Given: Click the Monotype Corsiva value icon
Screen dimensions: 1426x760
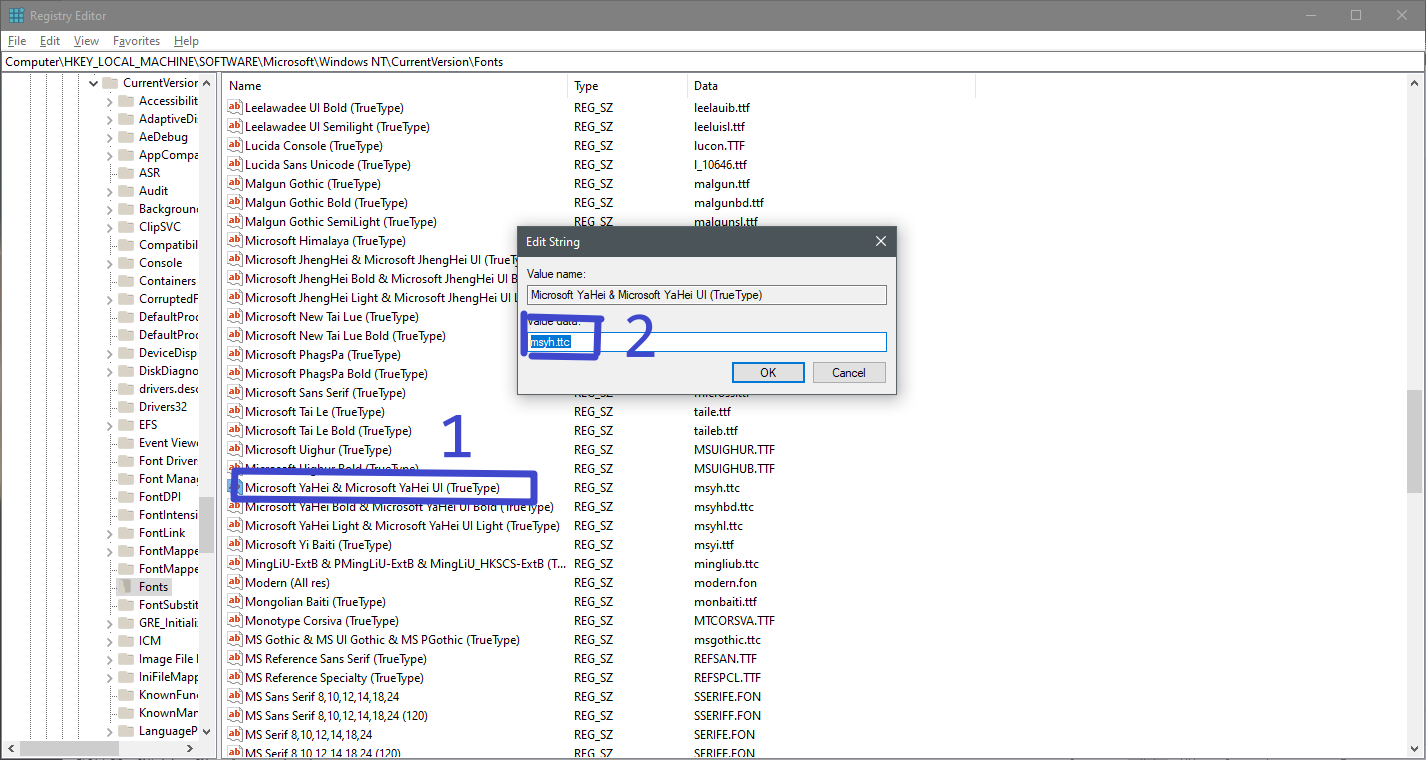Looking at the screenshot, I should point(235,621).
